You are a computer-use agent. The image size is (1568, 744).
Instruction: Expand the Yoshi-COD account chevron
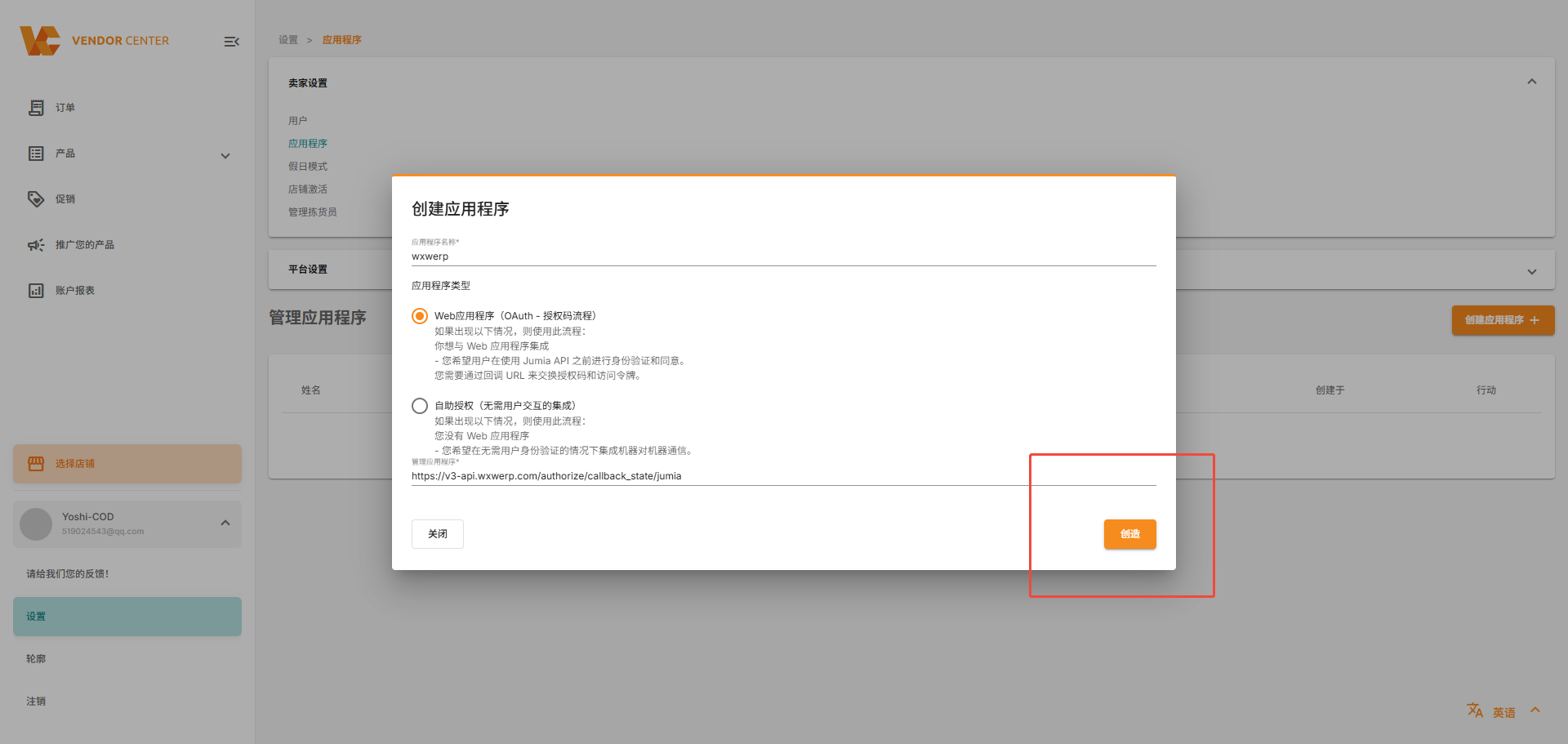click(x=225, y=523)
